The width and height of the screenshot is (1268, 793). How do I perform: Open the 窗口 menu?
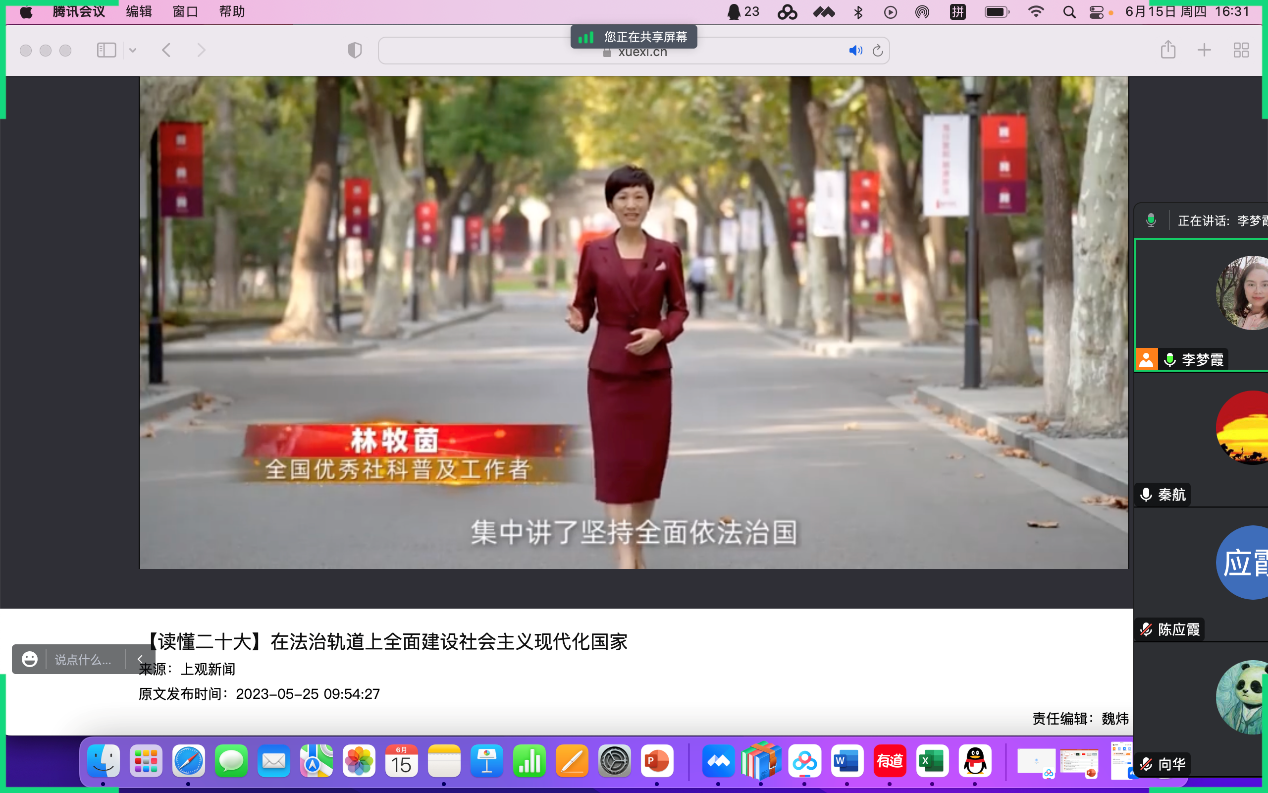point(185,12)
